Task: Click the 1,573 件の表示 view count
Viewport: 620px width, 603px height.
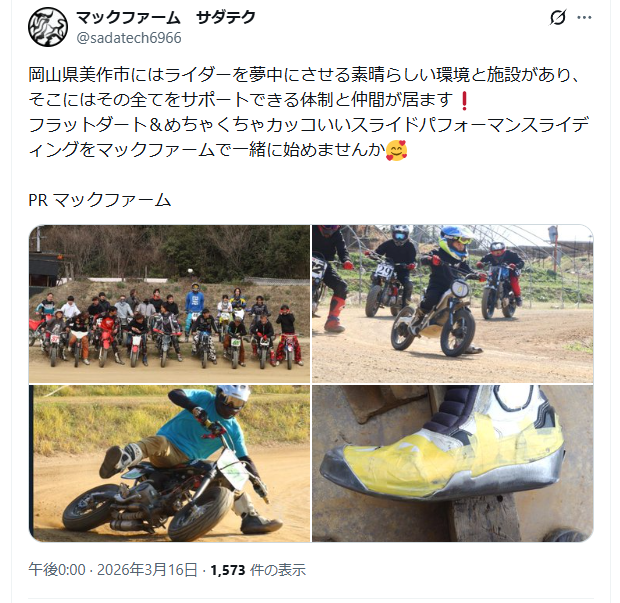Action: 258,570
